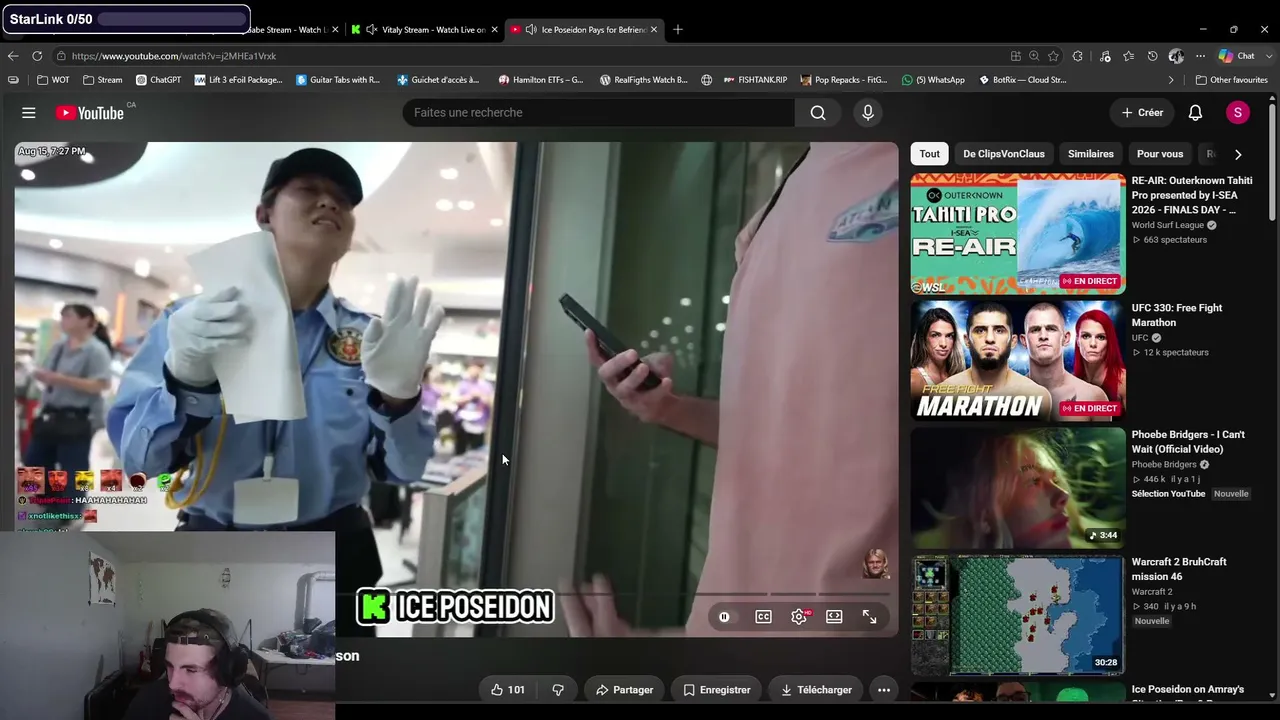Go back with browser back arrow
This screenshot has width=1280, height=720.
[x=13, y=56]
